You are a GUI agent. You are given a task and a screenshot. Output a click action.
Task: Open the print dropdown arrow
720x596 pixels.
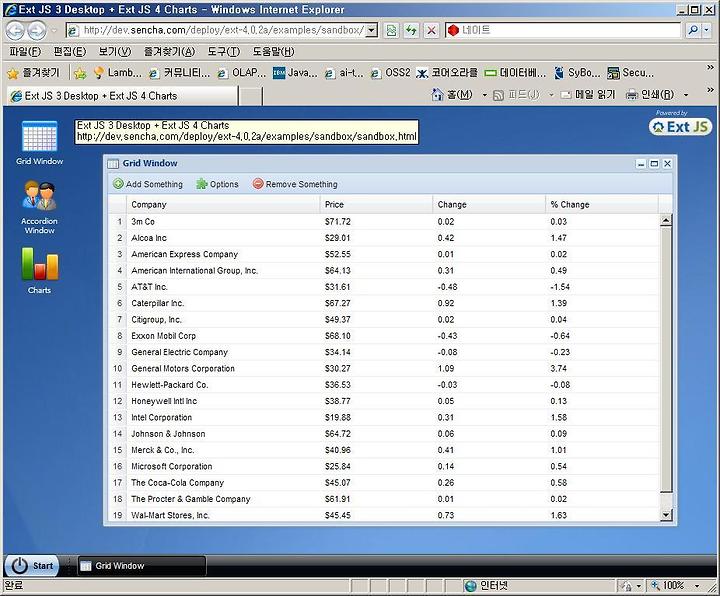coord(686,95)
